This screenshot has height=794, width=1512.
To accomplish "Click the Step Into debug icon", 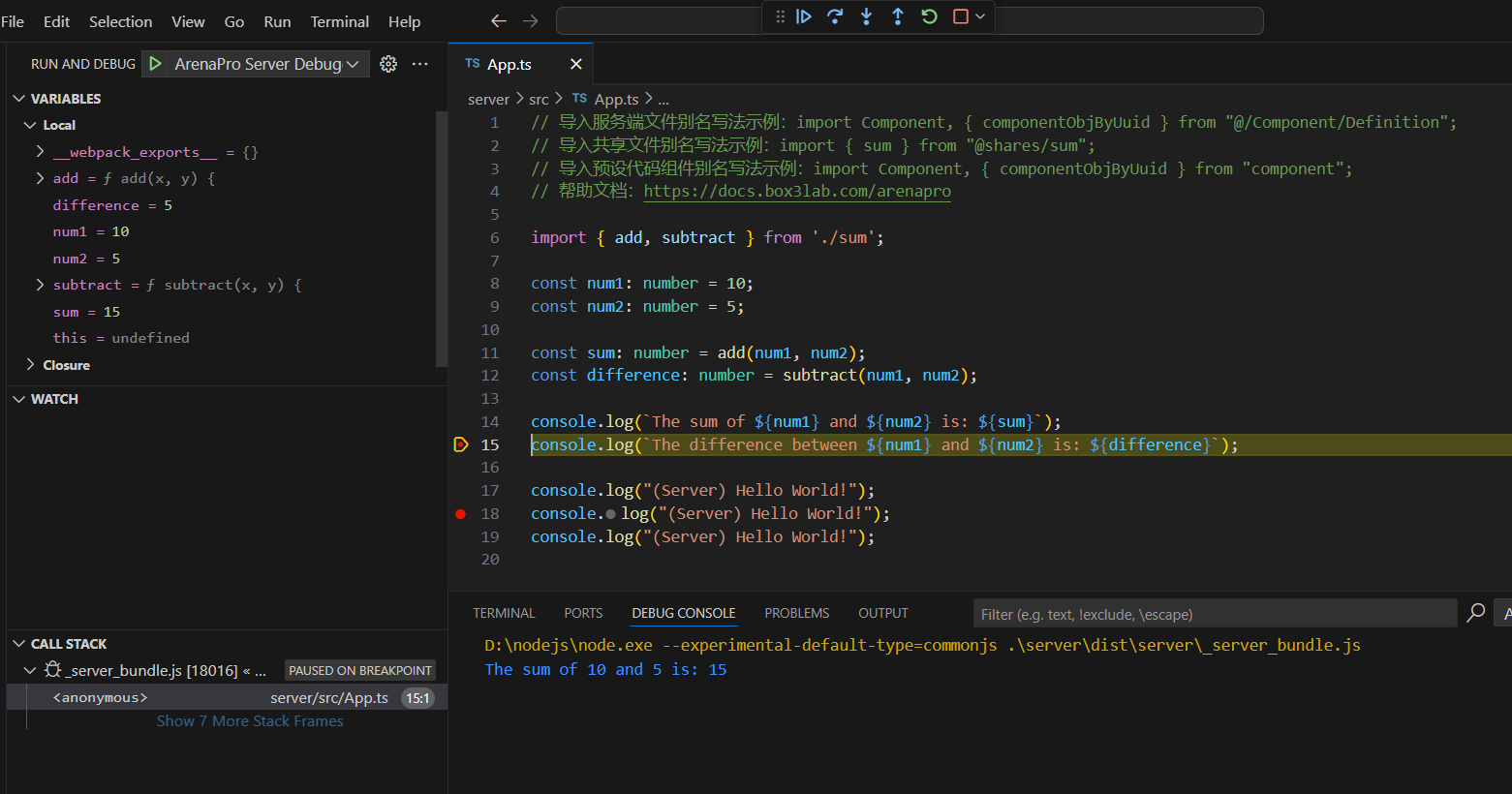I will (x=866, y=16).
